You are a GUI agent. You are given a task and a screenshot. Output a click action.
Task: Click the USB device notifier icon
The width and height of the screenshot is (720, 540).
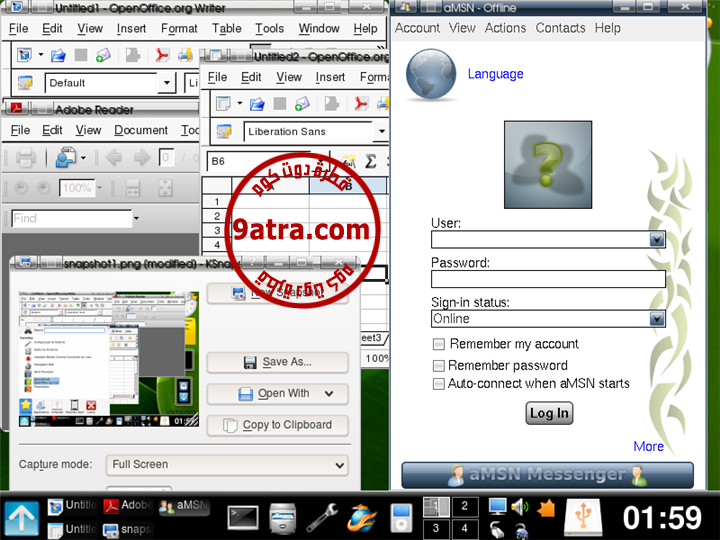point(583,517)
